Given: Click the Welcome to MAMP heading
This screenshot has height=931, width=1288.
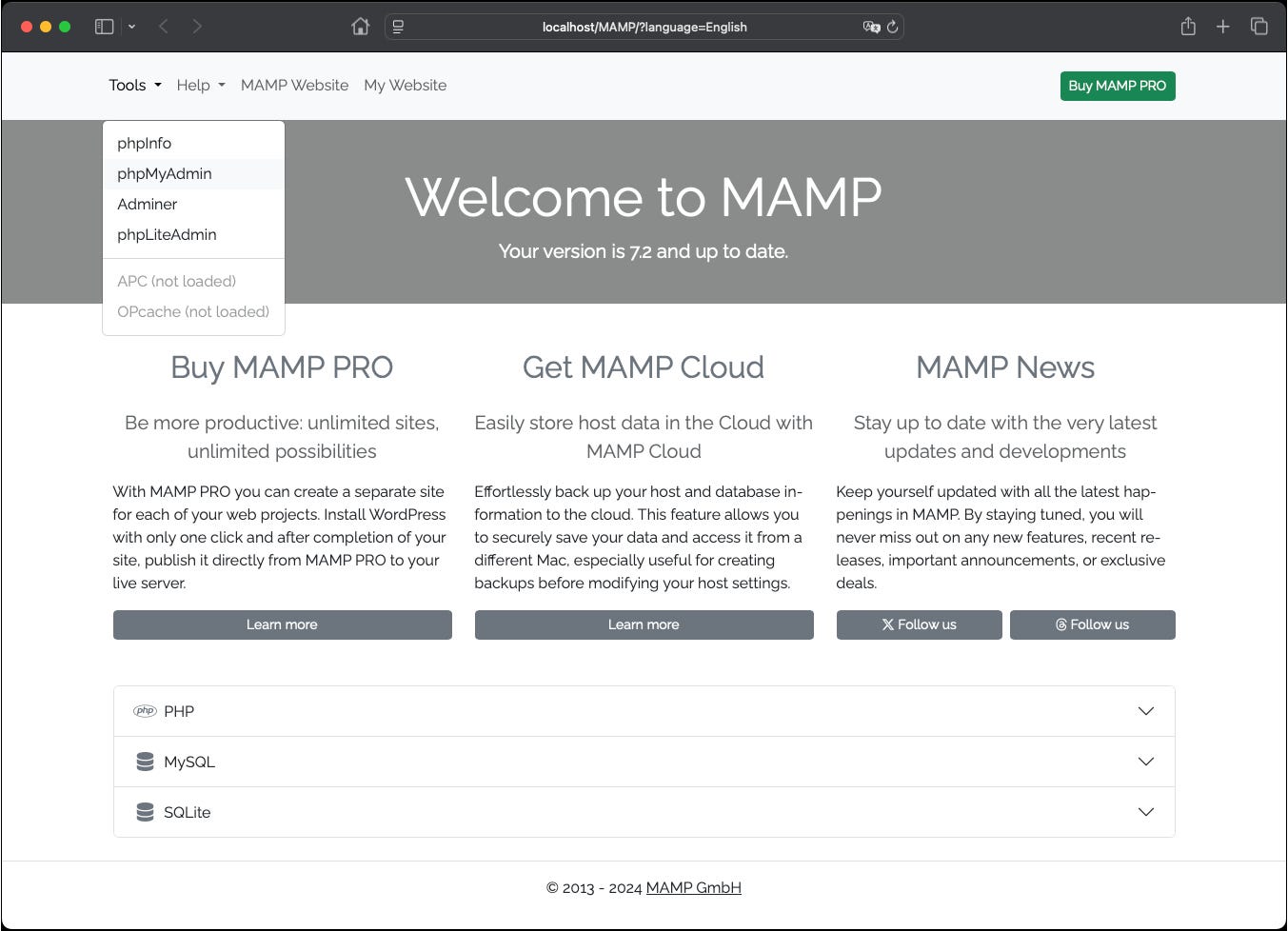Looking at the screenshot, I should click(644, 197).
